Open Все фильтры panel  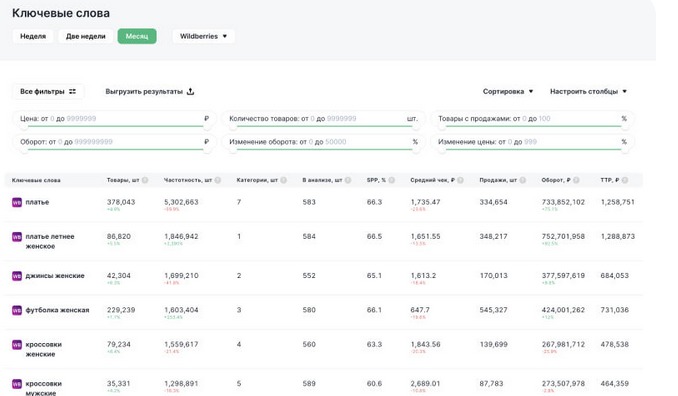pos(48,92)
